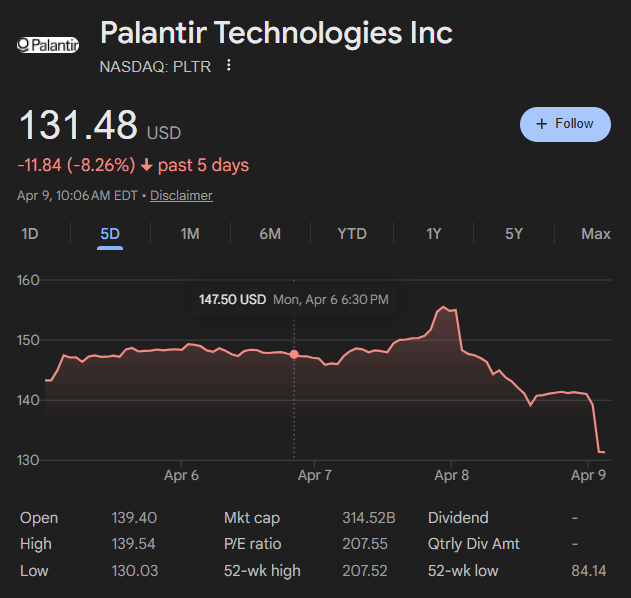Show the 6M chart range
This screenshot has width=631, height=598.
tap(270, 234)
